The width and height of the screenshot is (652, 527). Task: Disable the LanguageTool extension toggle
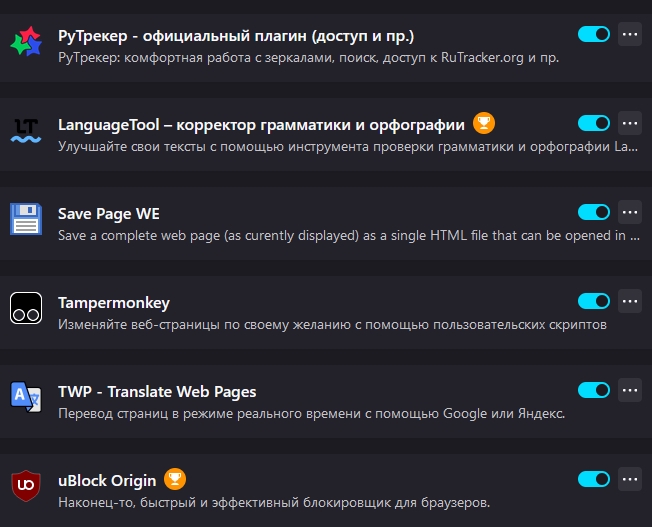pos(594,123)
